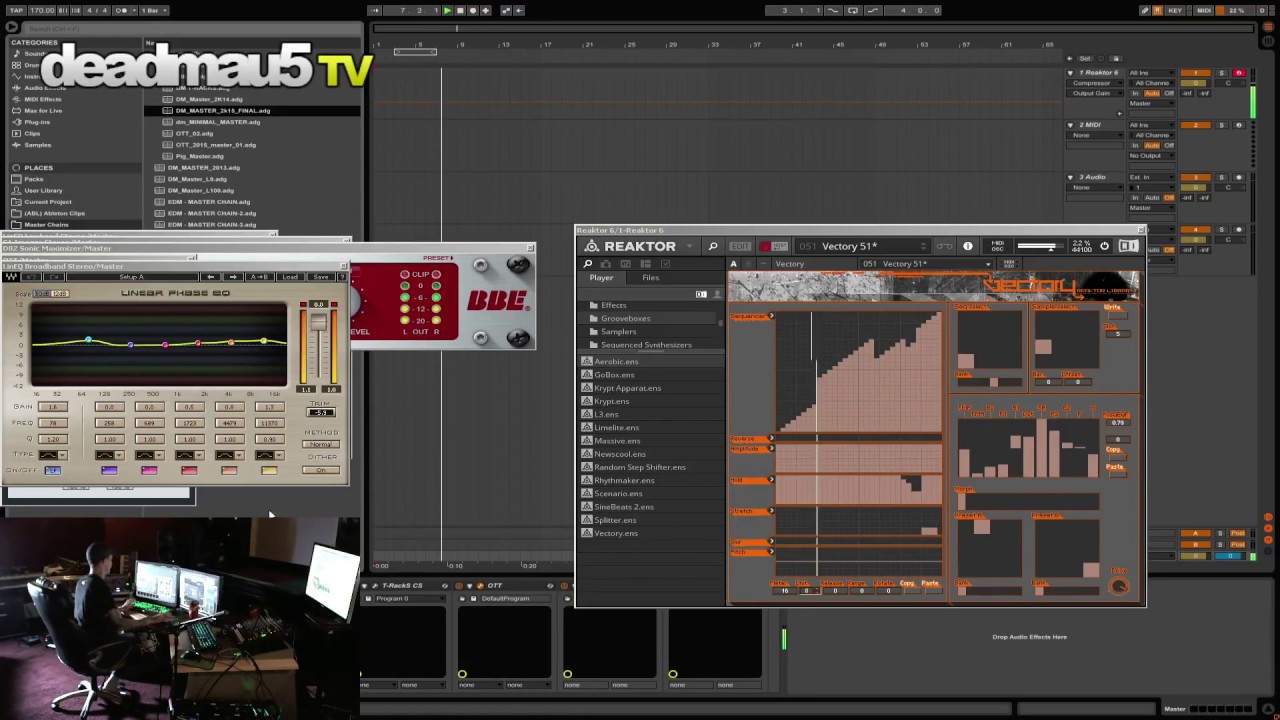
Task: Collapse the 3 Audio track
Action: 1071,177
